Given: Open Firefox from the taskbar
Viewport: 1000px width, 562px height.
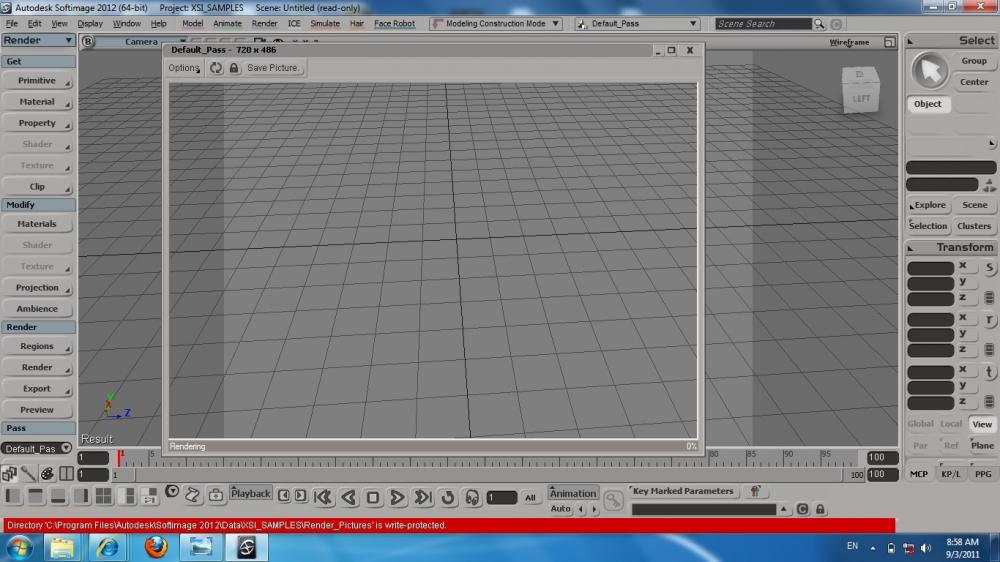Looking at the screenshot, I should click(155, 547).
